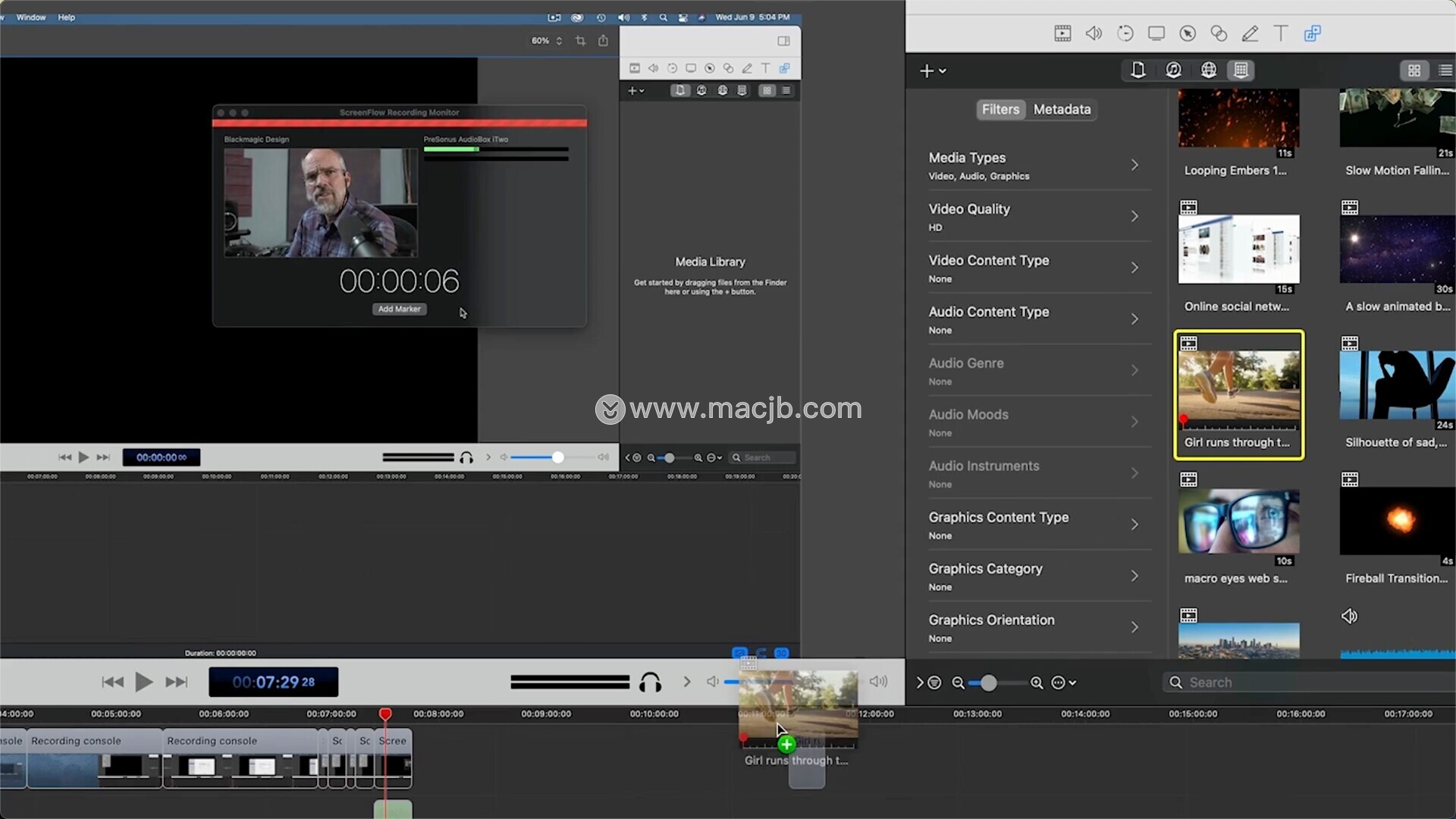Jump to start with large rewind button

[x=112, y=682]
